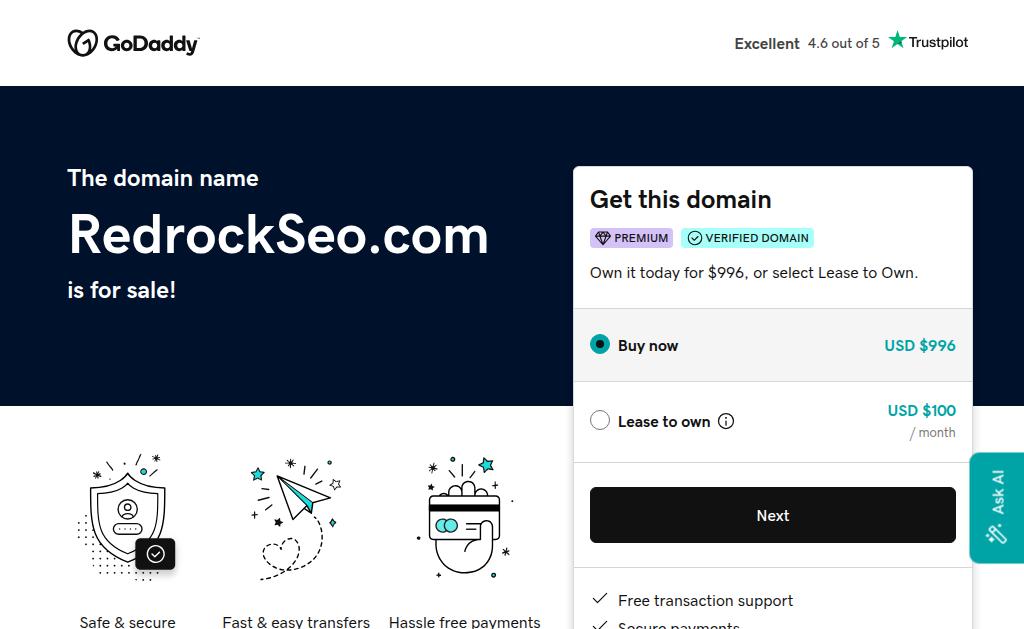
Task: Click the GoDaddy logo icon
Action: coord(82,43)
